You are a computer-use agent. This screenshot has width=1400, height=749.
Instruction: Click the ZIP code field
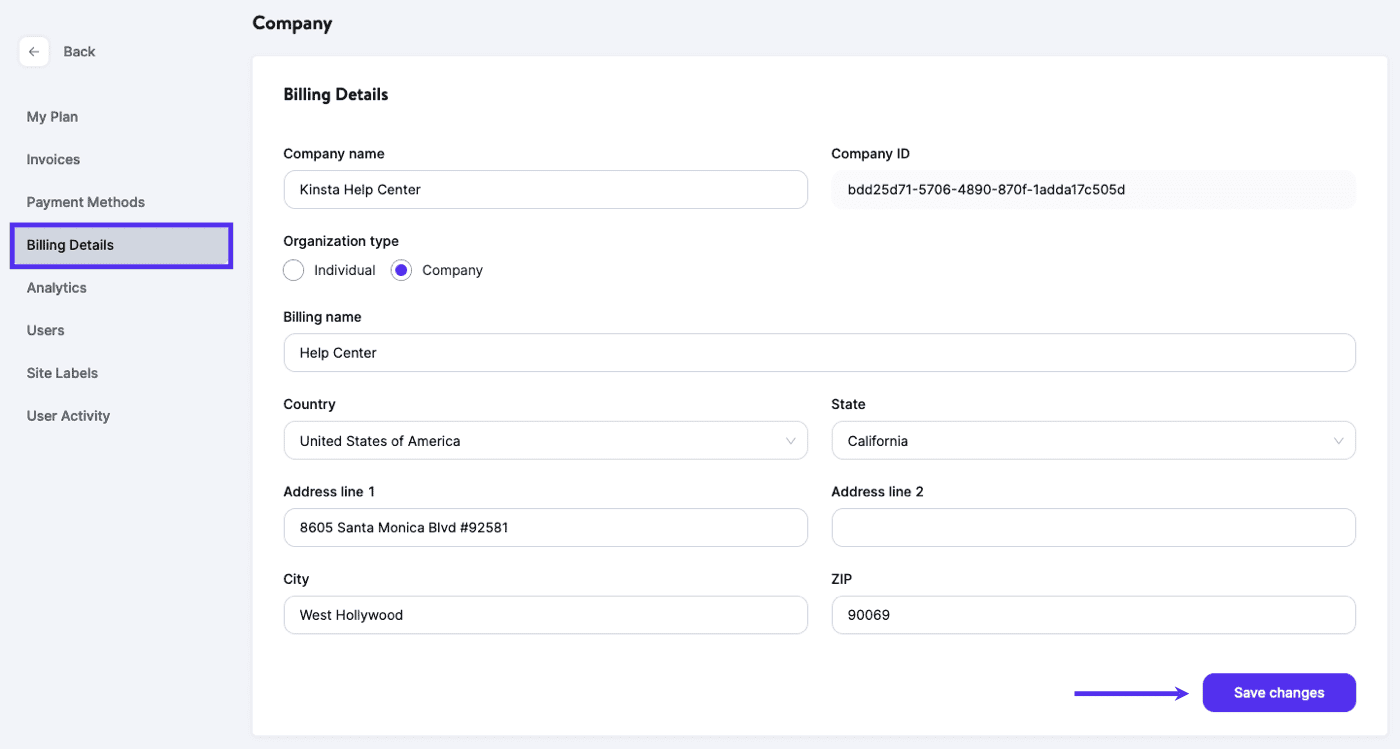point(1093,614)
